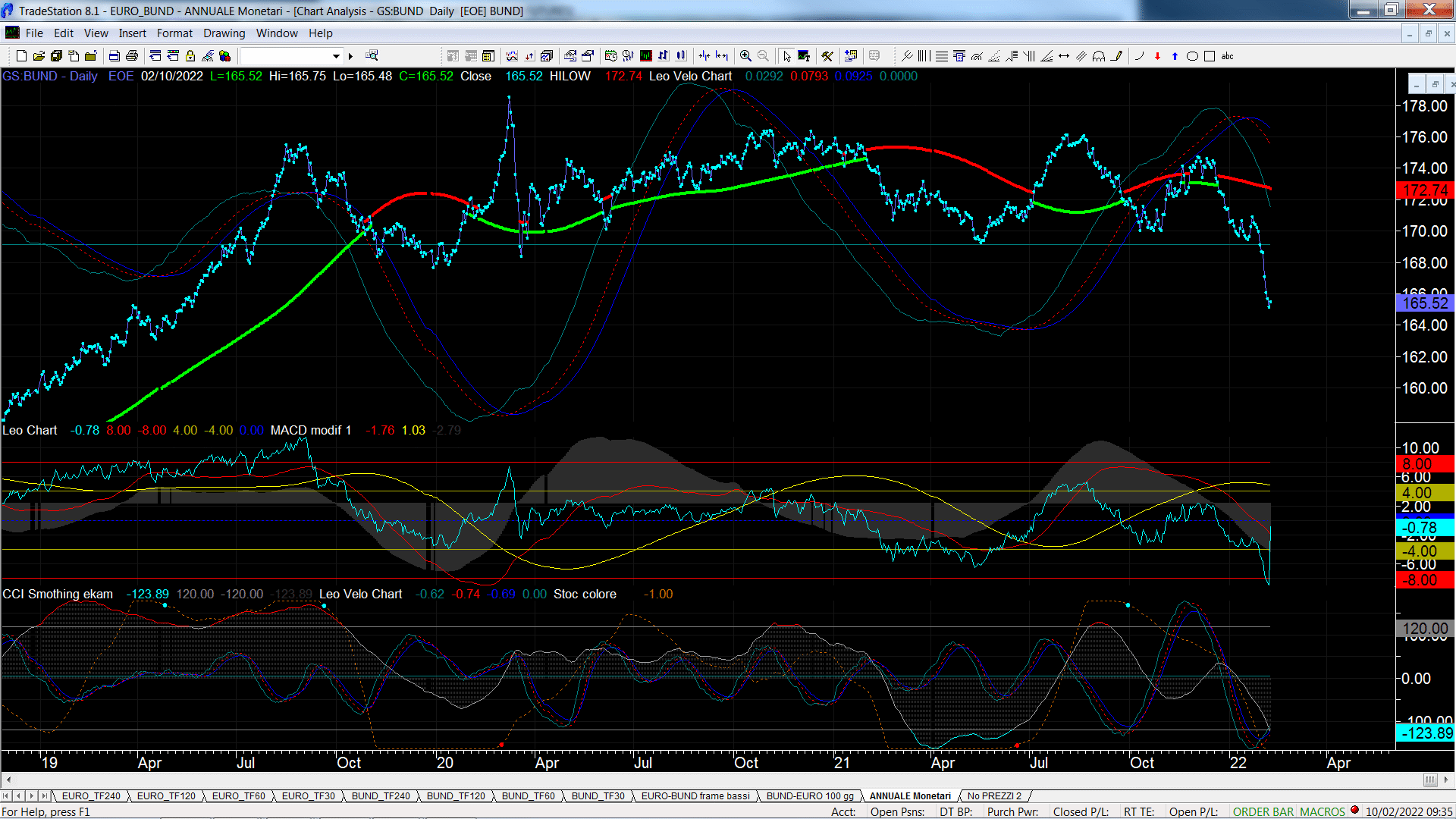The height and width of the screenshot is (819, 1456).
Task: Select the blue up arrow tool
Action: (x=1175, y=56)
